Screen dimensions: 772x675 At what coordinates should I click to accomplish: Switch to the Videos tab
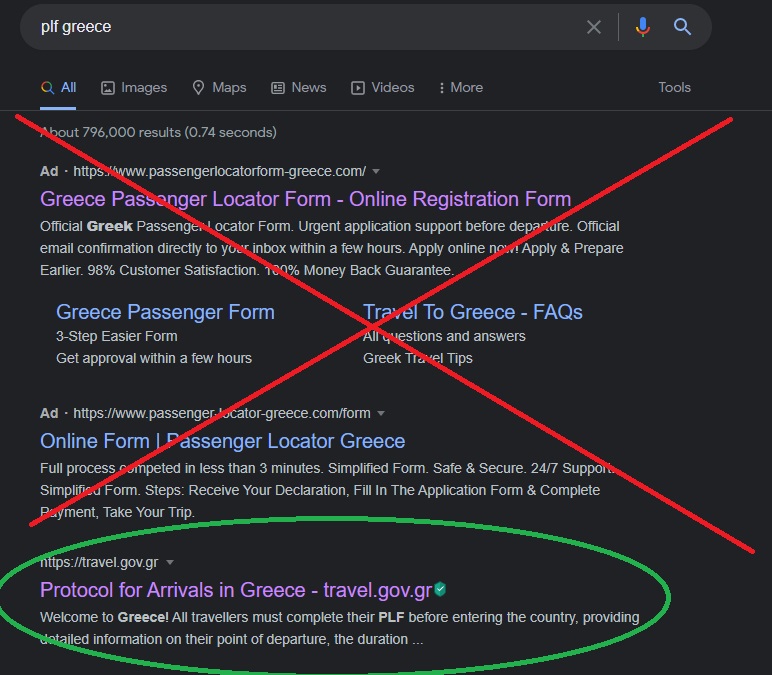[383, 88]
